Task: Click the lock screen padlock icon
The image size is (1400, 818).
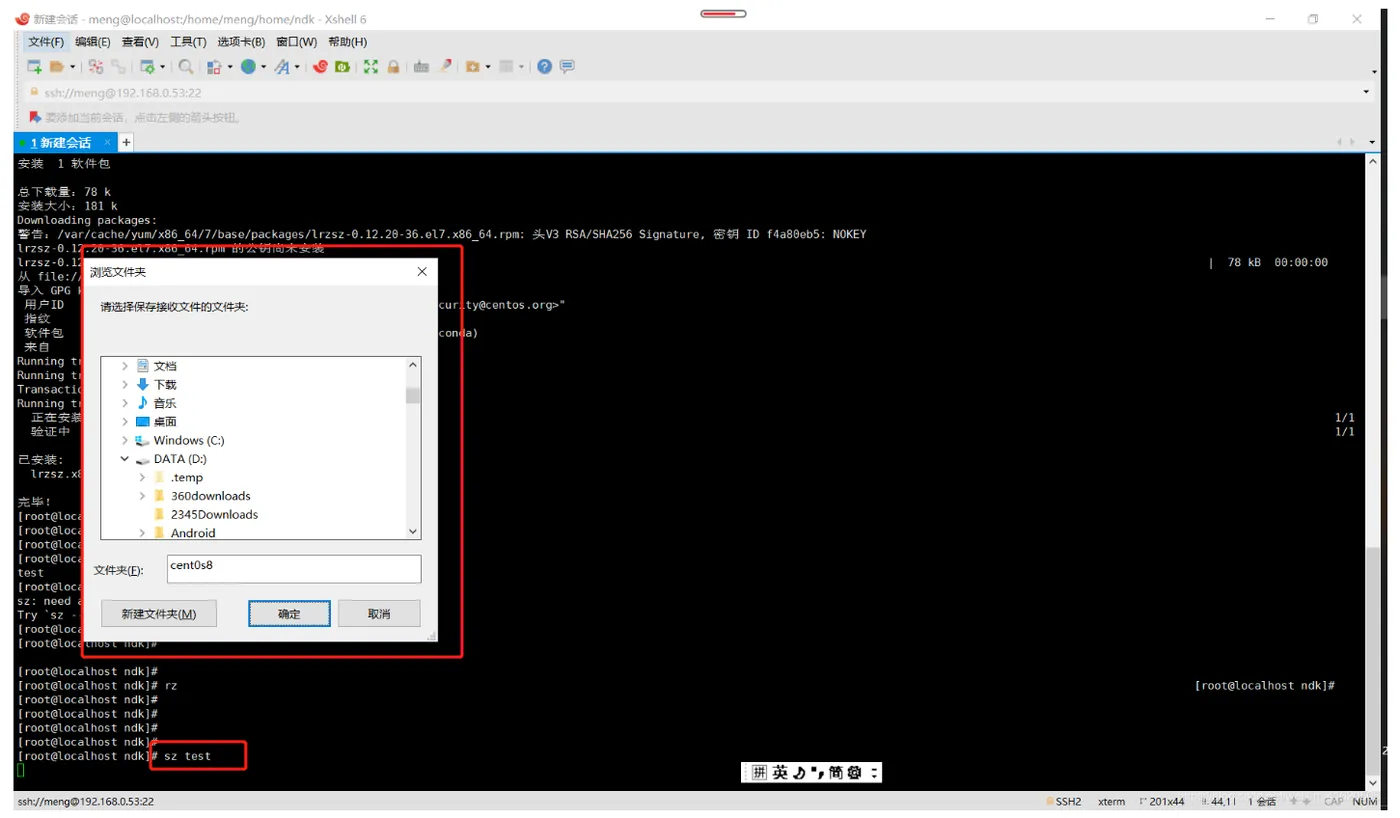Action: [x=393, y=67]
